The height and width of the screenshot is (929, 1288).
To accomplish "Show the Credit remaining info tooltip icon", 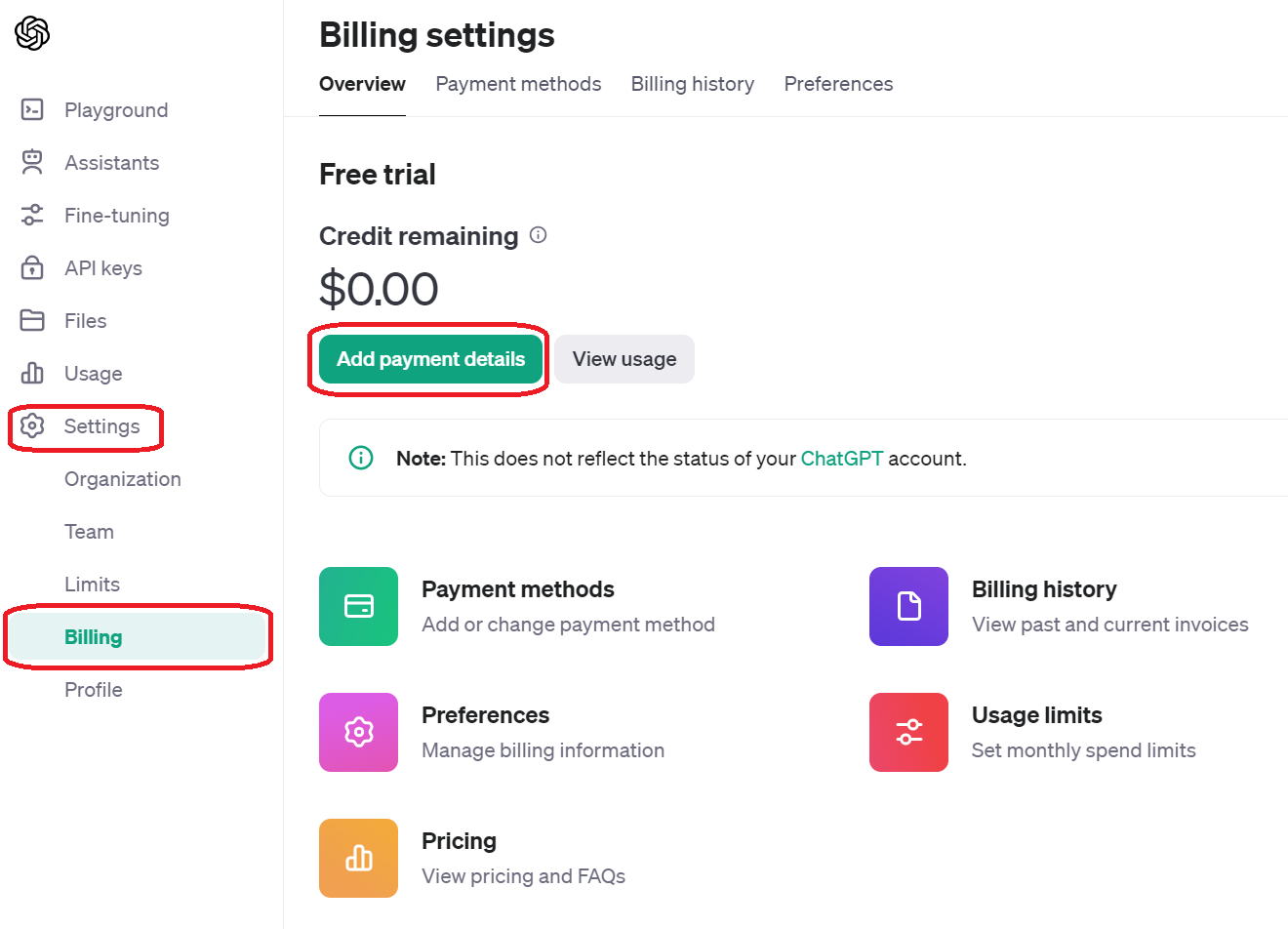I will click(x=538, y=235).
